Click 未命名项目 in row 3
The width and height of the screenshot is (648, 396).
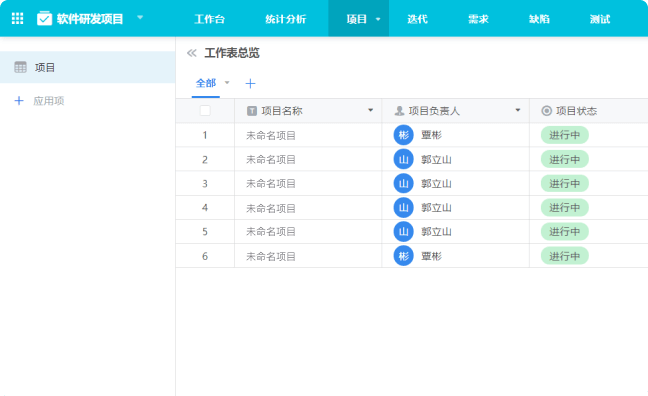click(x=271, y=184)
